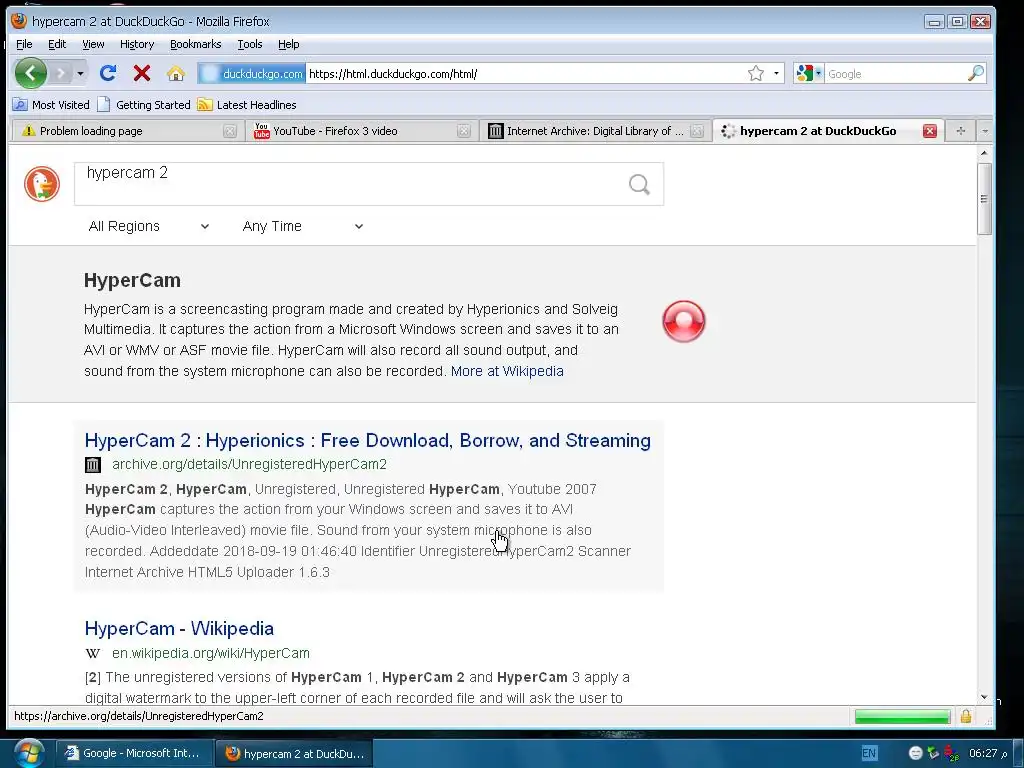Image resolution: width=1024 pixels, height=768 pixels.
Task: Click the green page loading progress bar
Action: click(x=902, y=716)
